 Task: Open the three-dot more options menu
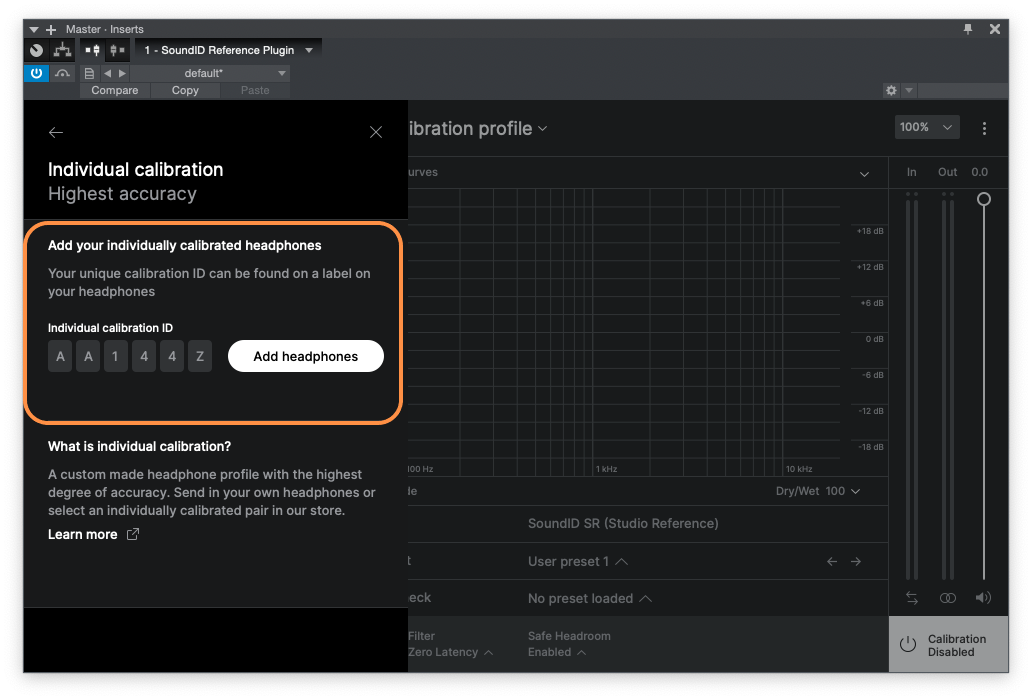pos(984,128)
